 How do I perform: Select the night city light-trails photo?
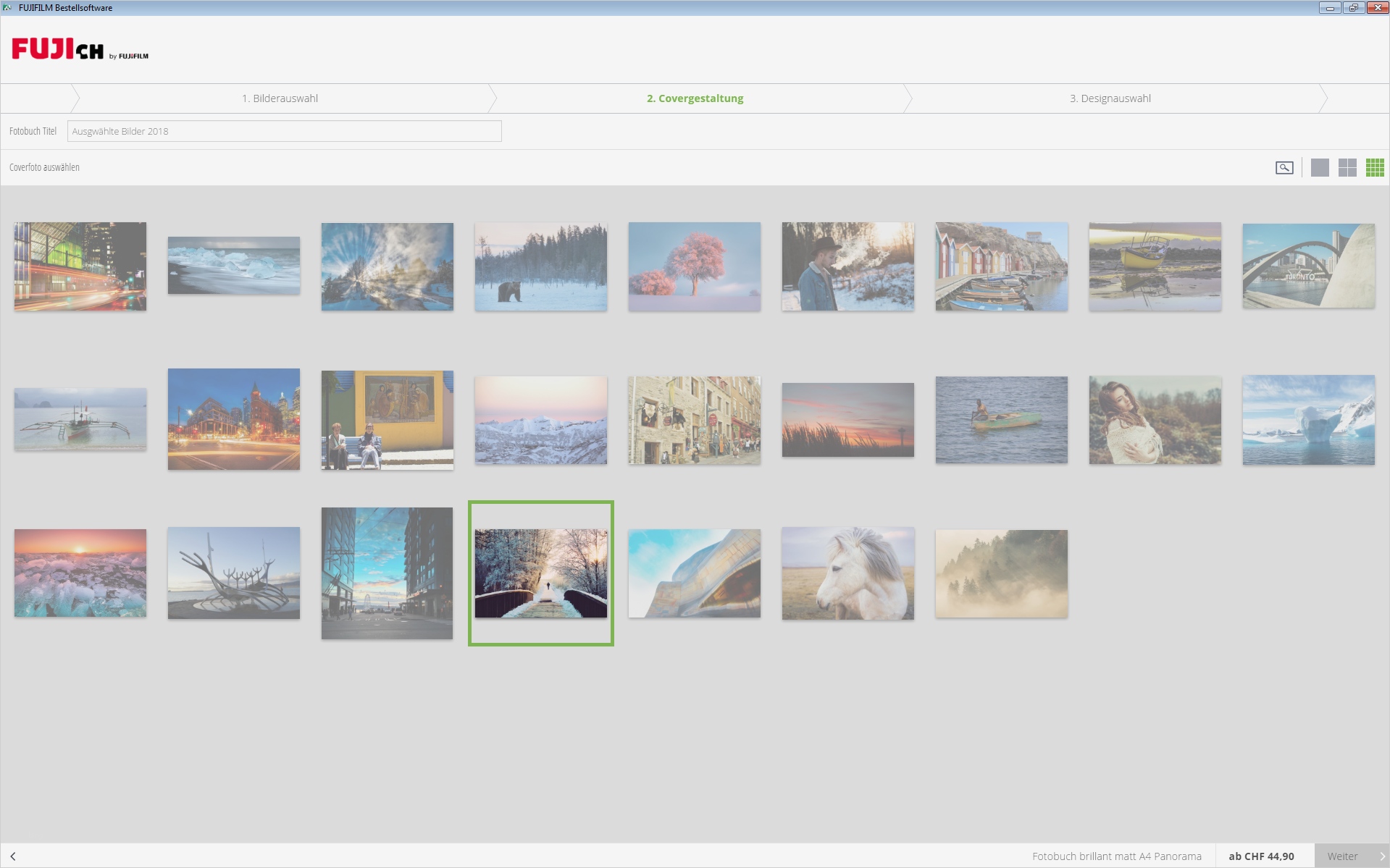80,266
